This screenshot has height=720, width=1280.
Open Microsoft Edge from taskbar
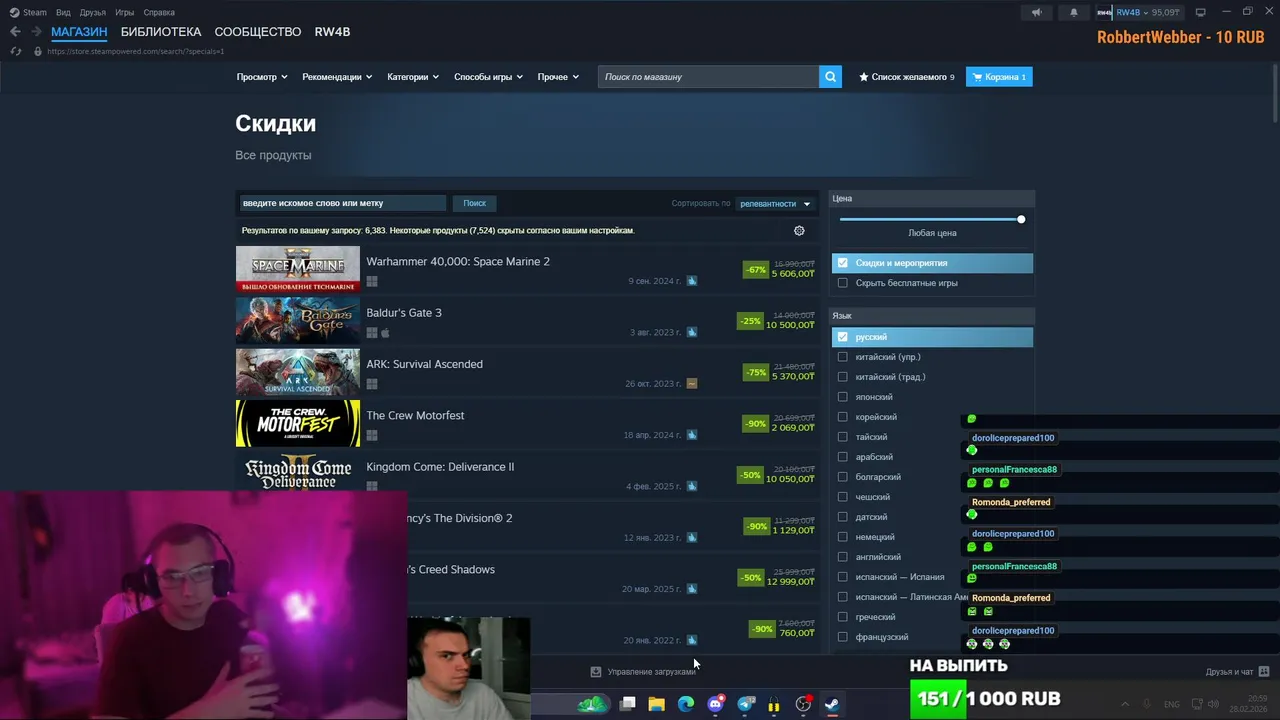pyautogui.click(x=686, y=704)
